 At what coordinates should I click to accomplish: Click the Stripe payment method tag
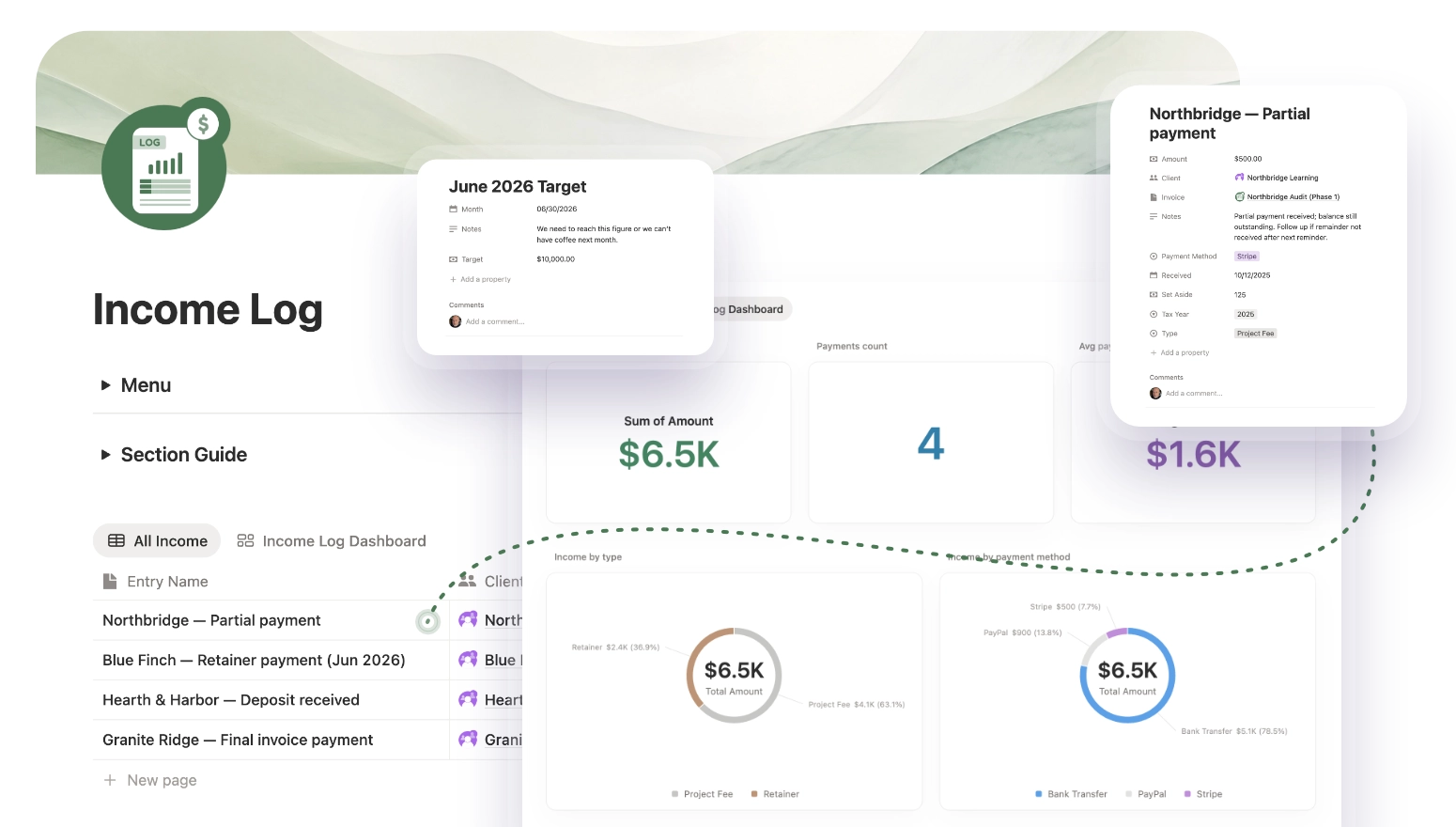pyautogui.click(x=1247, y=257)
